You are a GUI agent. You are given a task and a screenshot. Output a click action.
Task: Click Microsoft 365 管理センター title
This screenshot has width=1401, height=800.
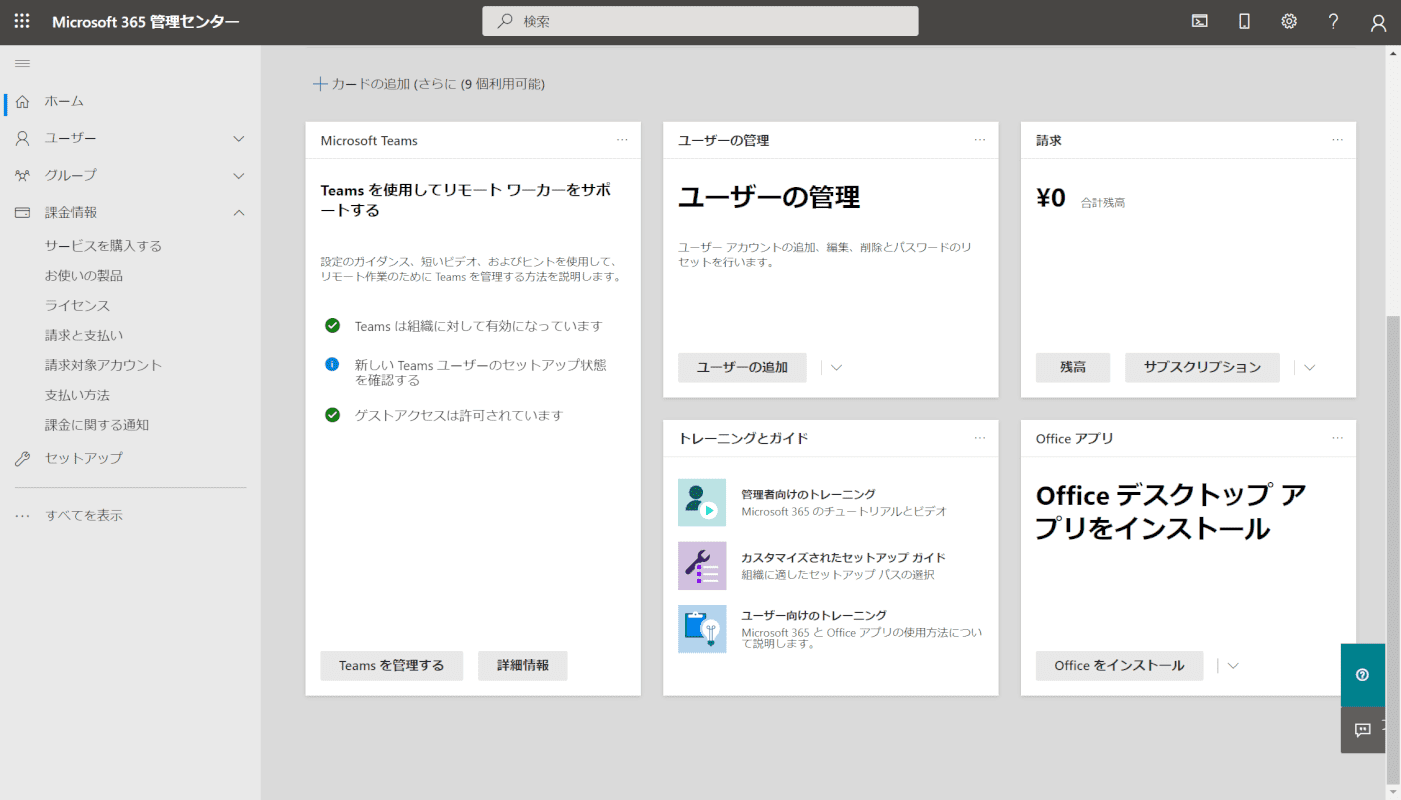pyautogui.click(x=146, y=22)
